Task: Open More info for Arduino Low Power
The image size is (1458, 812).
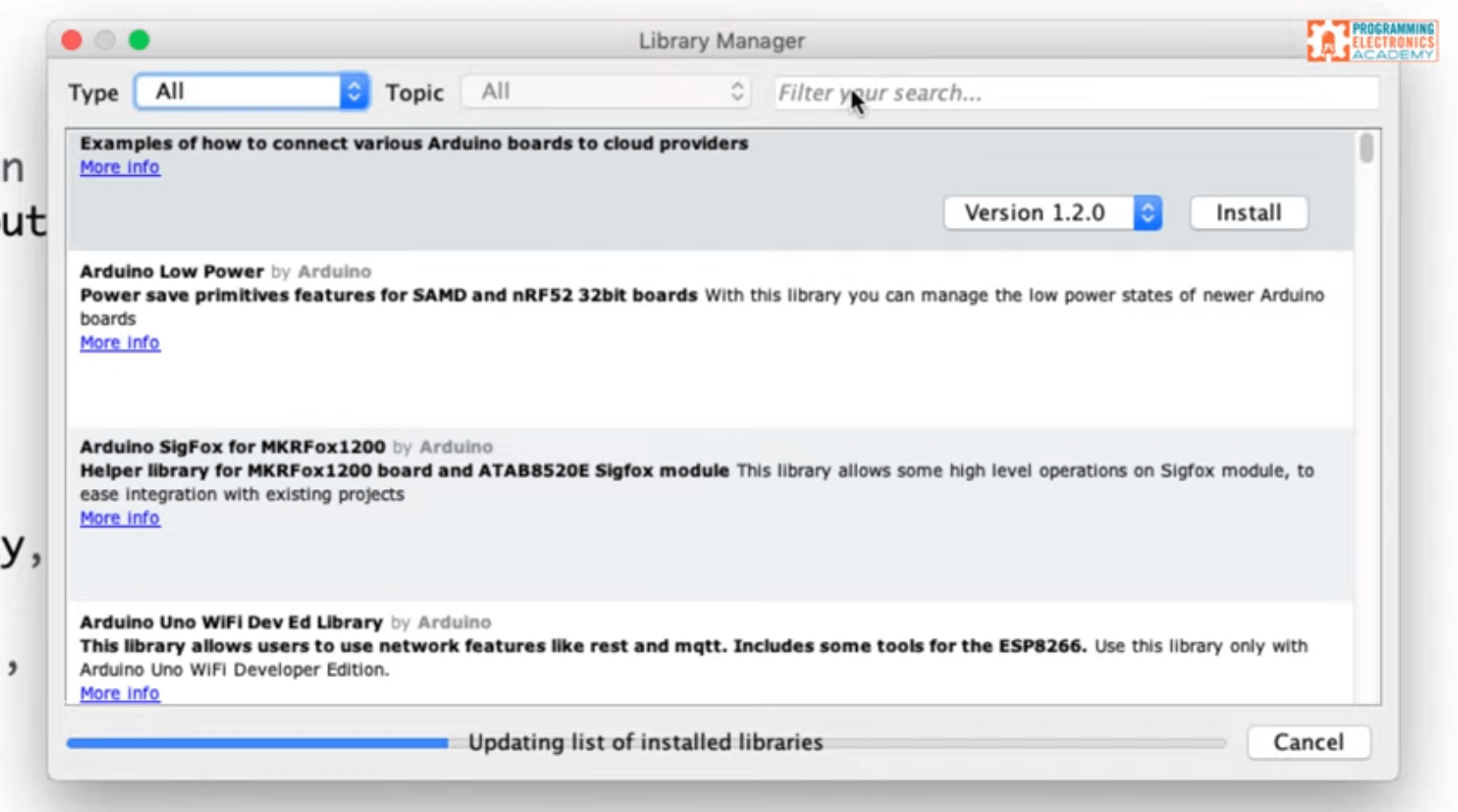Action: click(120, 342)
